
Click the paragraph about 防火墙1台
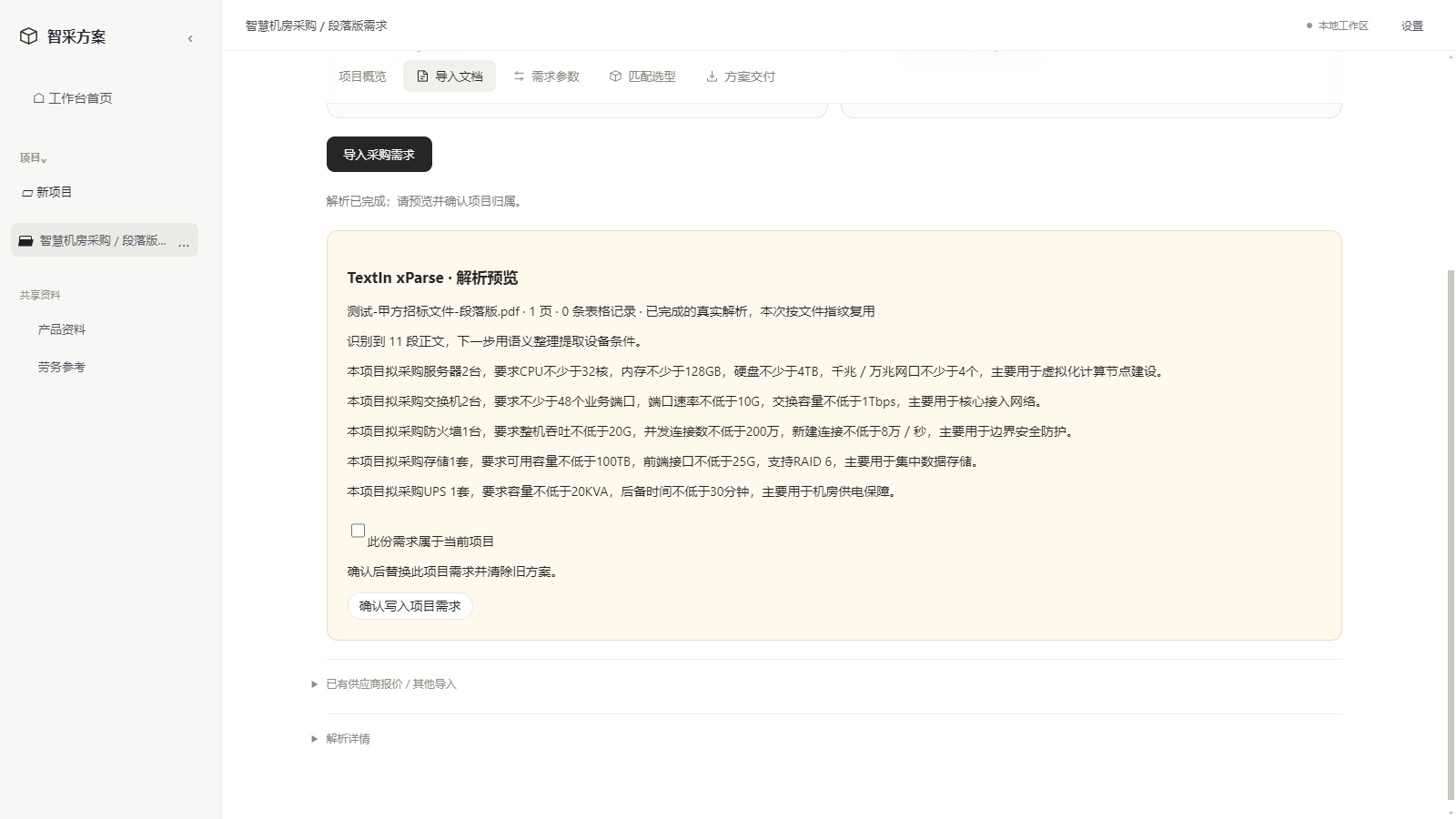[712, 431]
